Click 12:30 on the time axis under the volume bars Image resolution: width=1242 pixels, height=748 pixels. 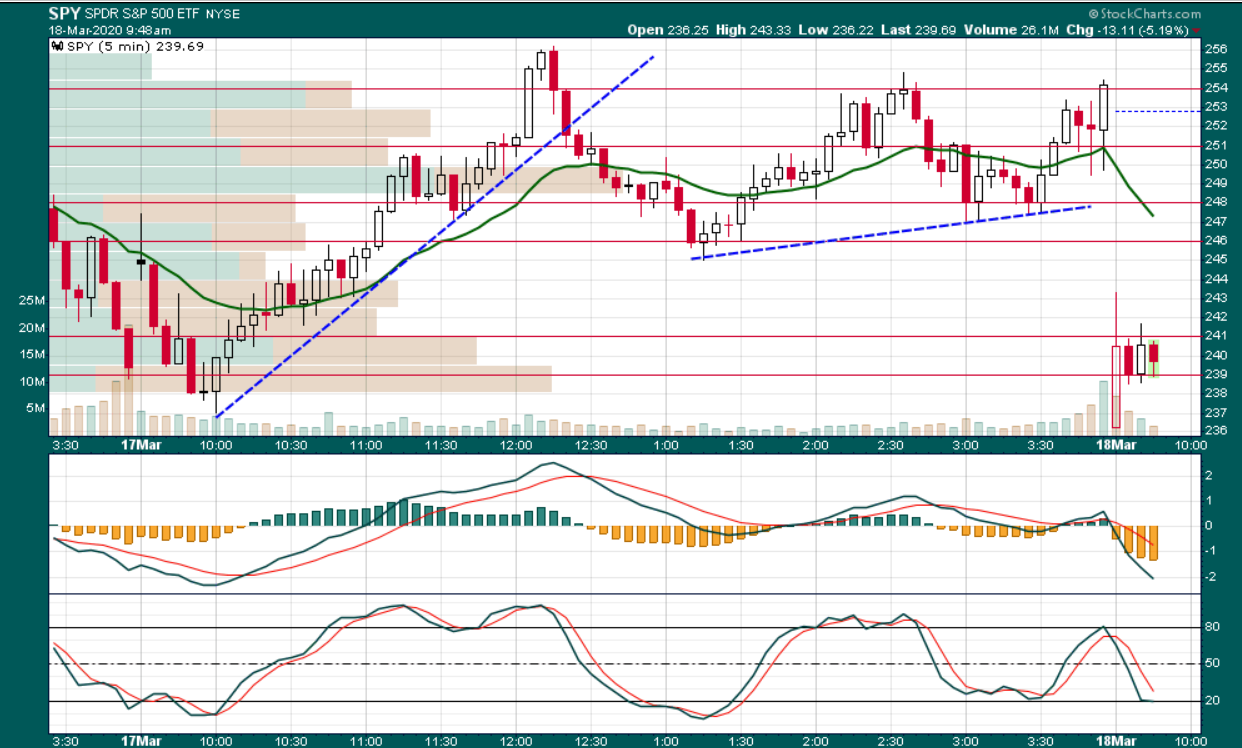[x=590, y=445]
